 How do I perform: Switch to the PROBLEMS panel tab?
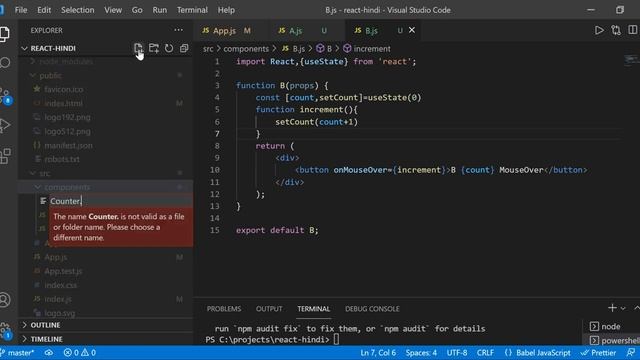pyautogui.click(x=224, y=309)
